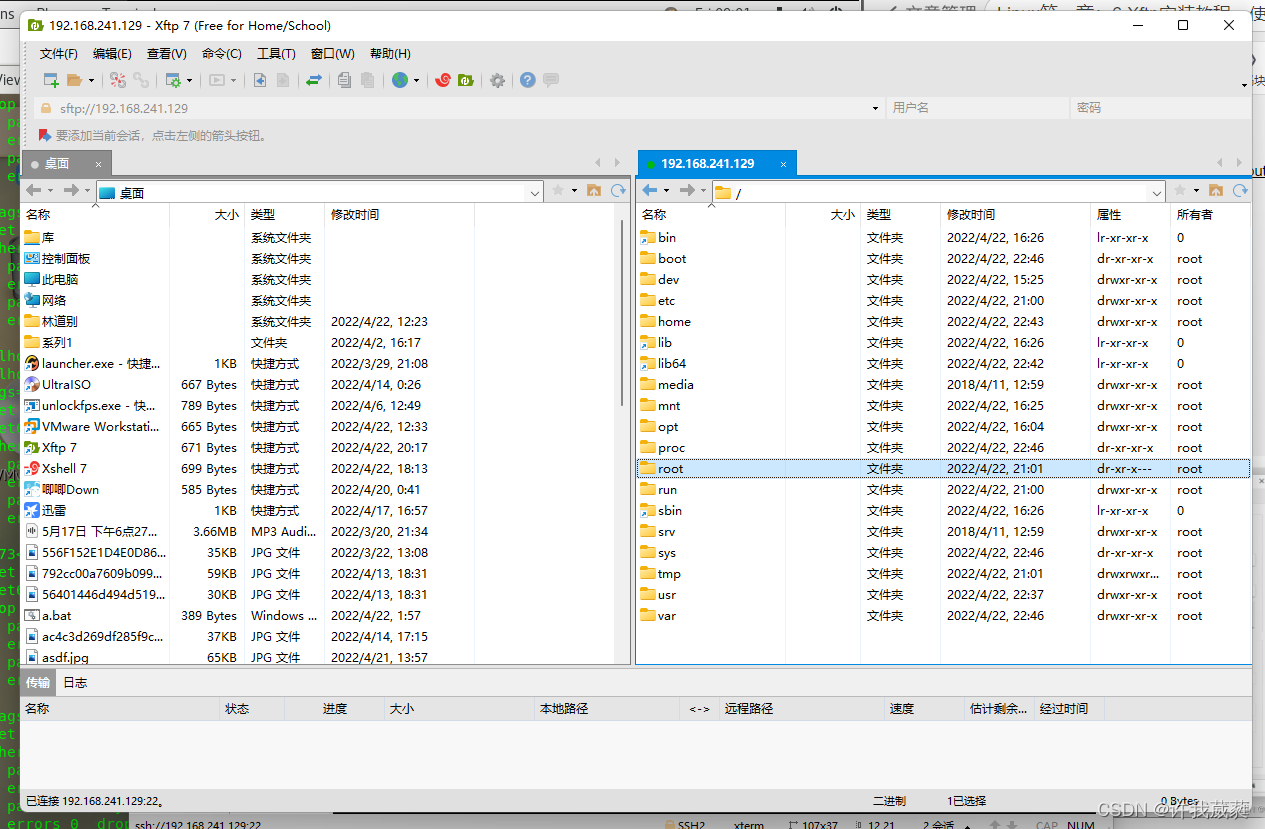Screen dimensions: 1265x829
Task: Click the globe encoding icon
Action: 400,80
